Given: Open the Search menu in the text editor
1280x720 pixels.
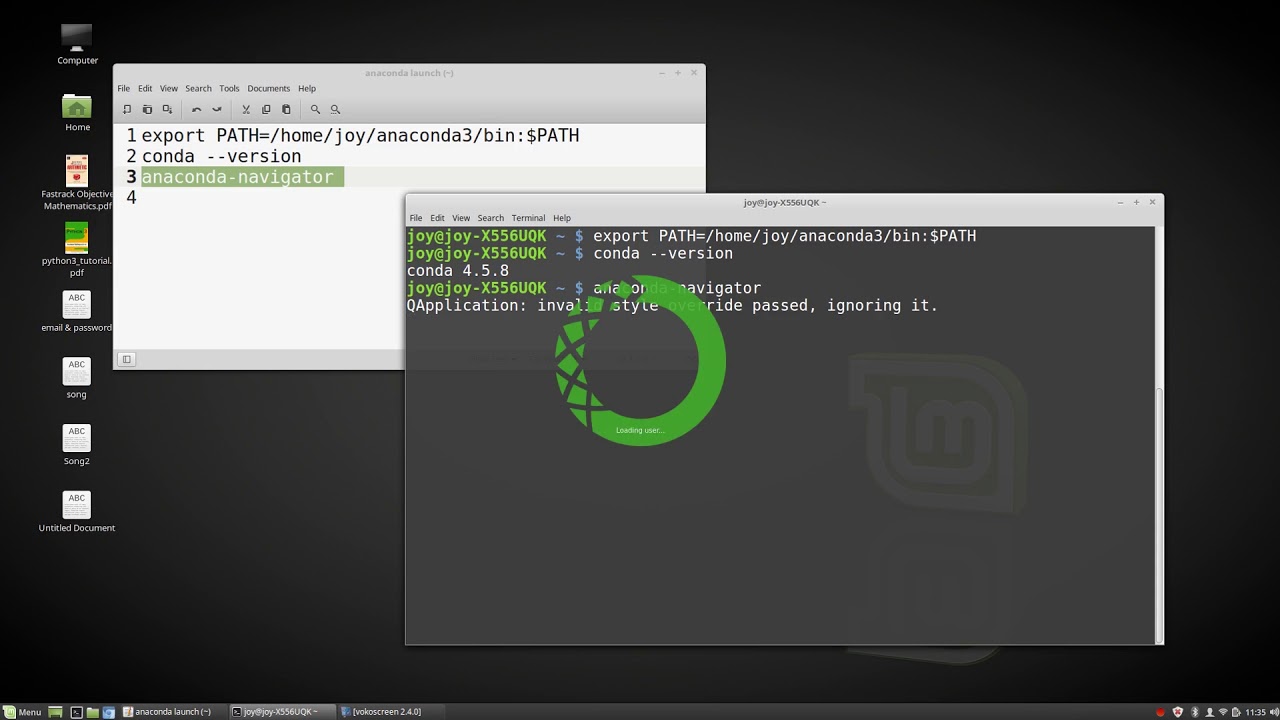Looking at the screenshot, I should 198,88.
